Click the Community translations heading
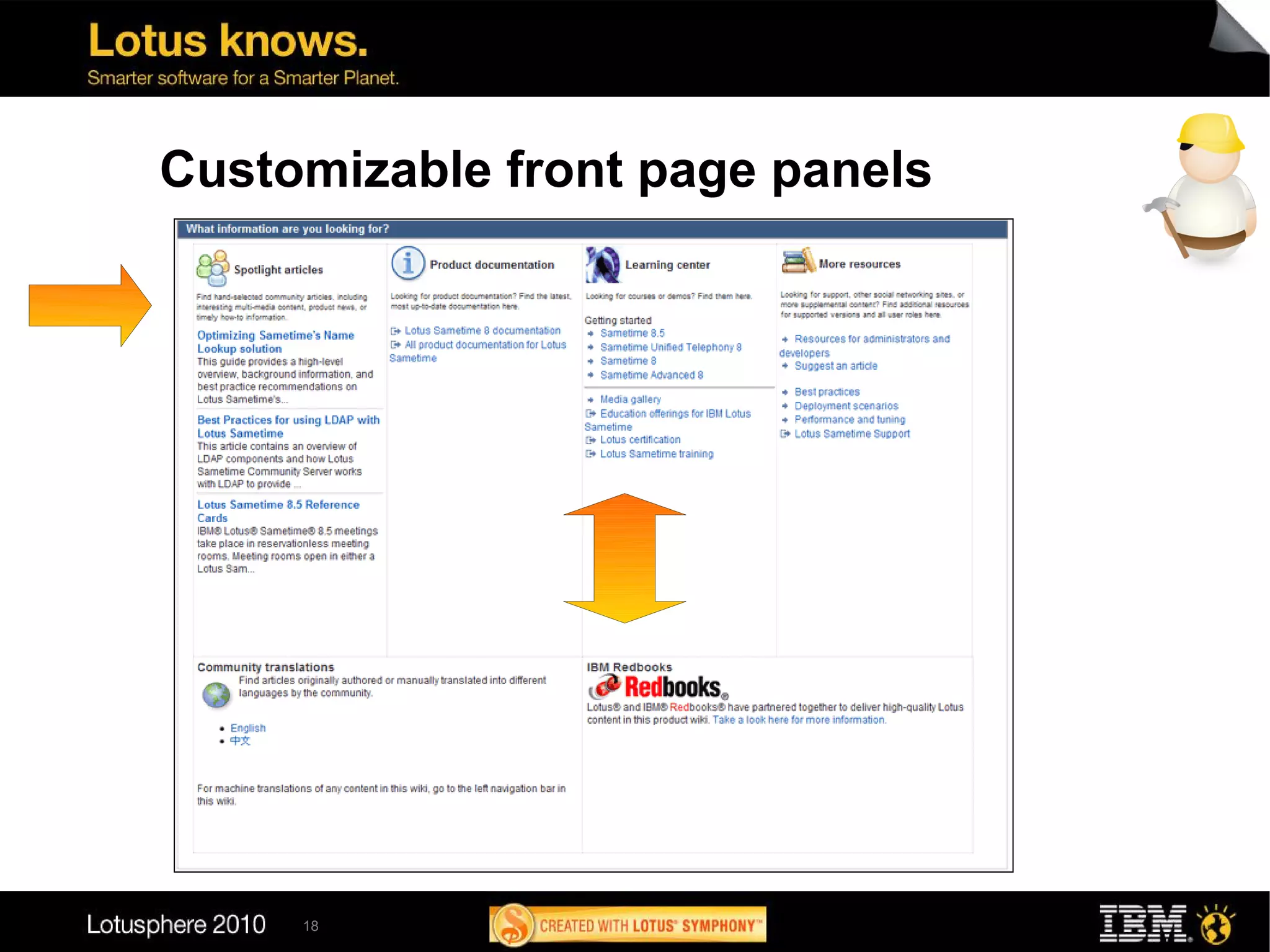The height and width of the screenshot is (952, 1270). click(x=265, y=667)
